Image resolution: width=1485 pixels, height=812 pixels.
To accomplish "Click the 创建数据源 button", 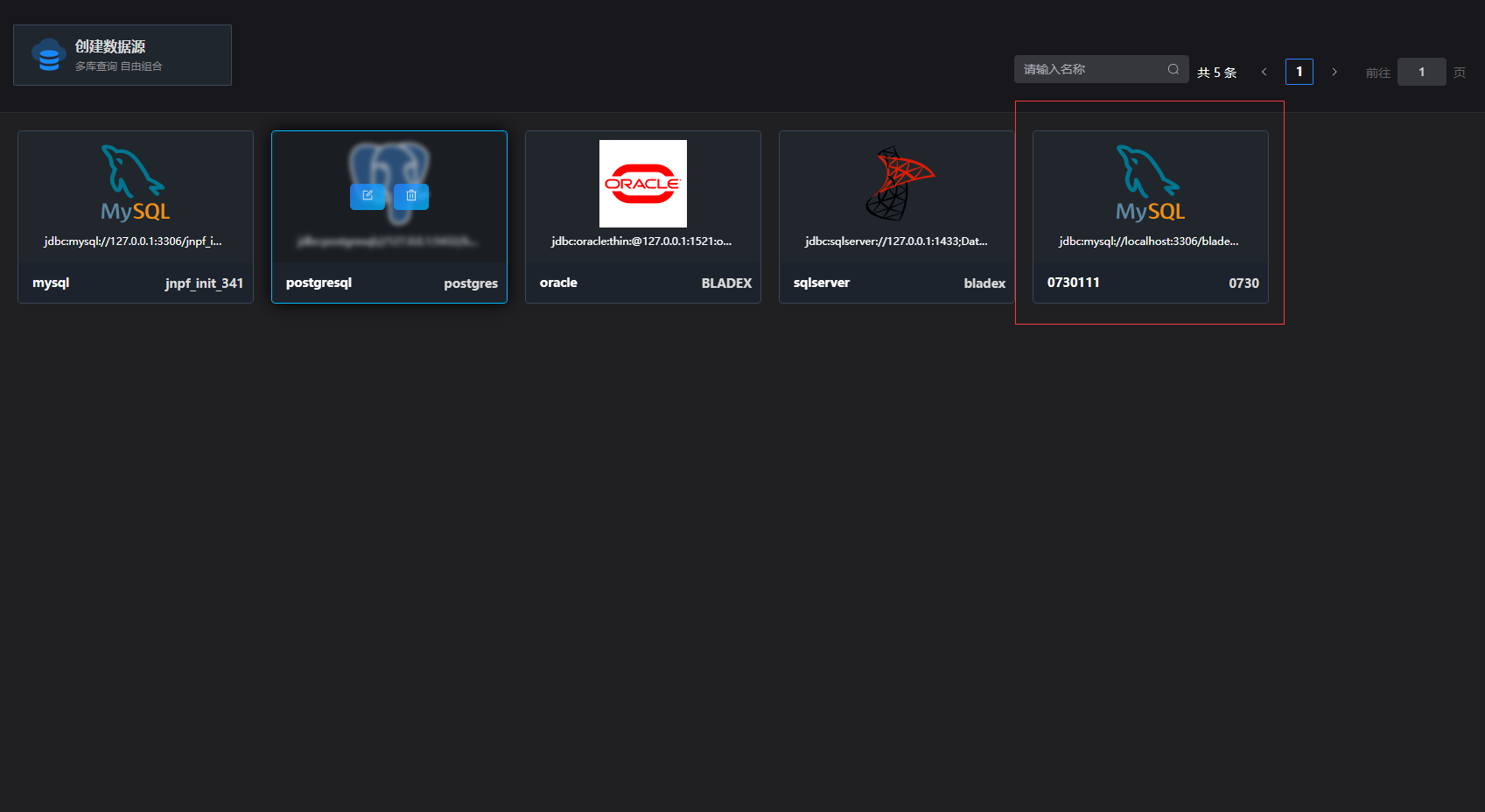I will [x=123, y=55].
